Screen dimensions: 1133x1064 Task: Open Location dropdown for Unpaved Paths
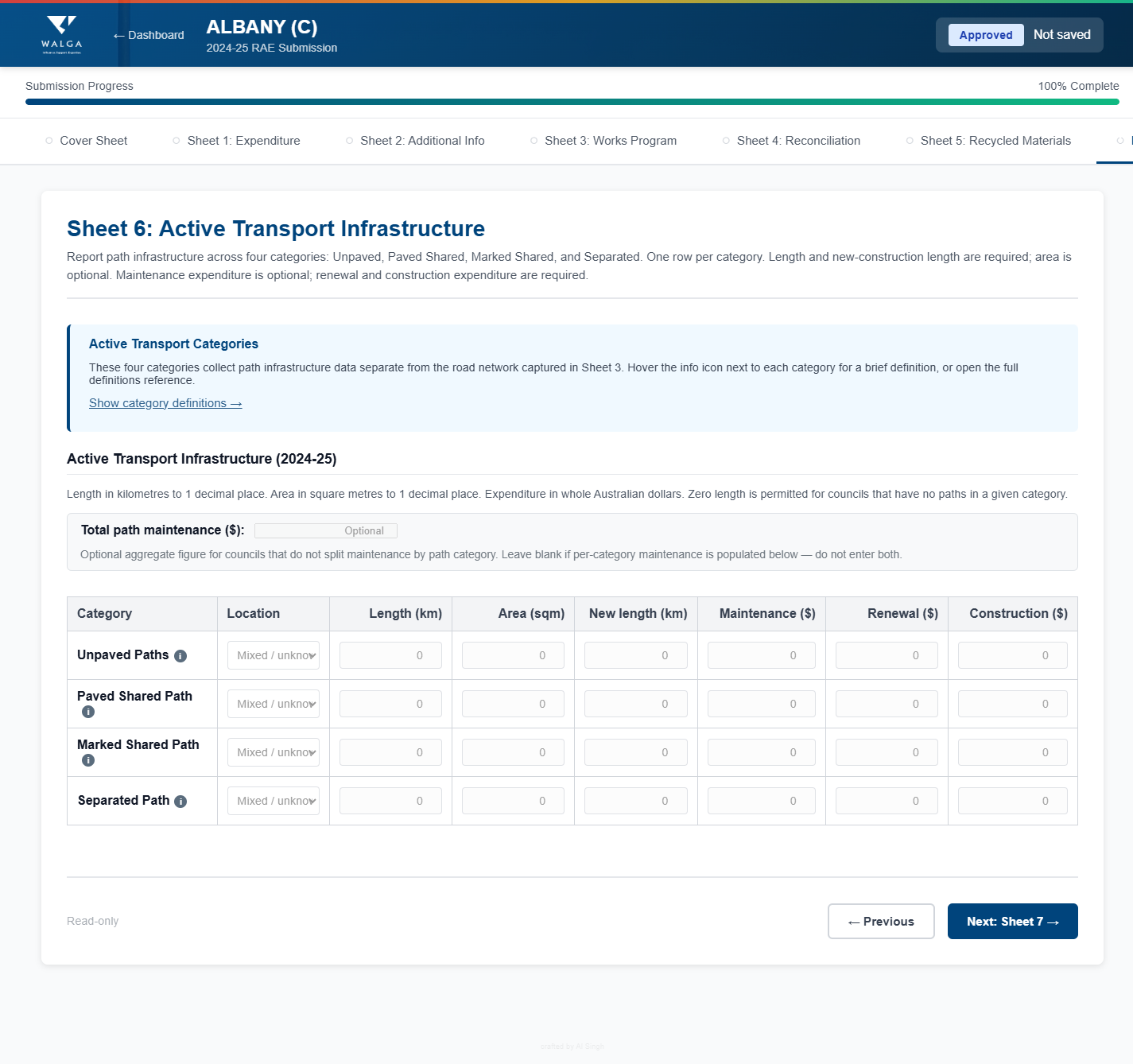pyautogui.click(x=274, y=655)
